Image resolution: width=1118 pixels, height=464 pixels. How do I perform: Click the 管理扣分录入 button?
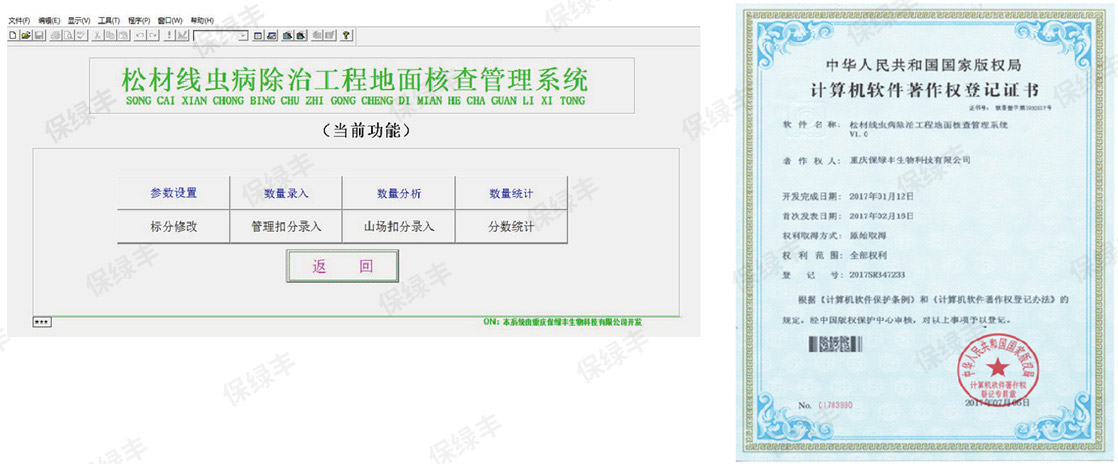coord(286,226)
